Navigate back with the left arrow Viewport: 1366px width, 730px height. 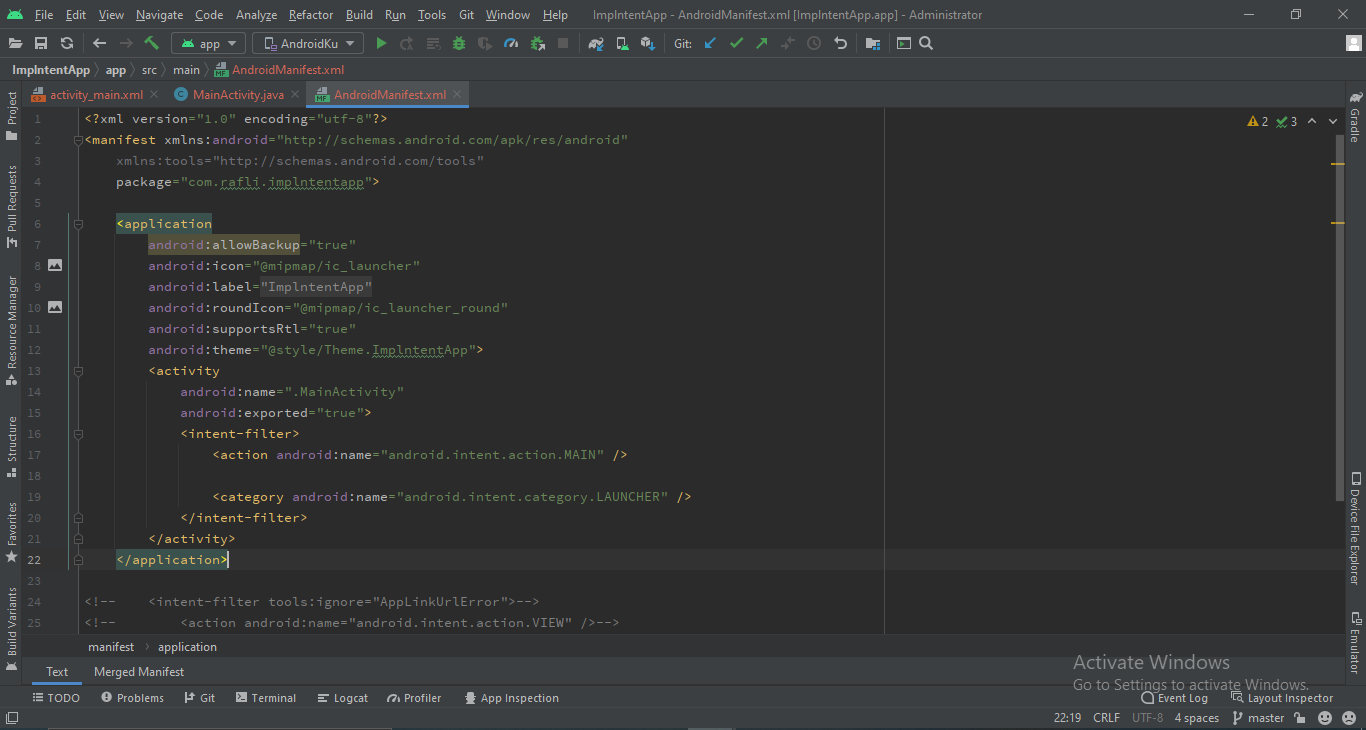click(99, 43)
